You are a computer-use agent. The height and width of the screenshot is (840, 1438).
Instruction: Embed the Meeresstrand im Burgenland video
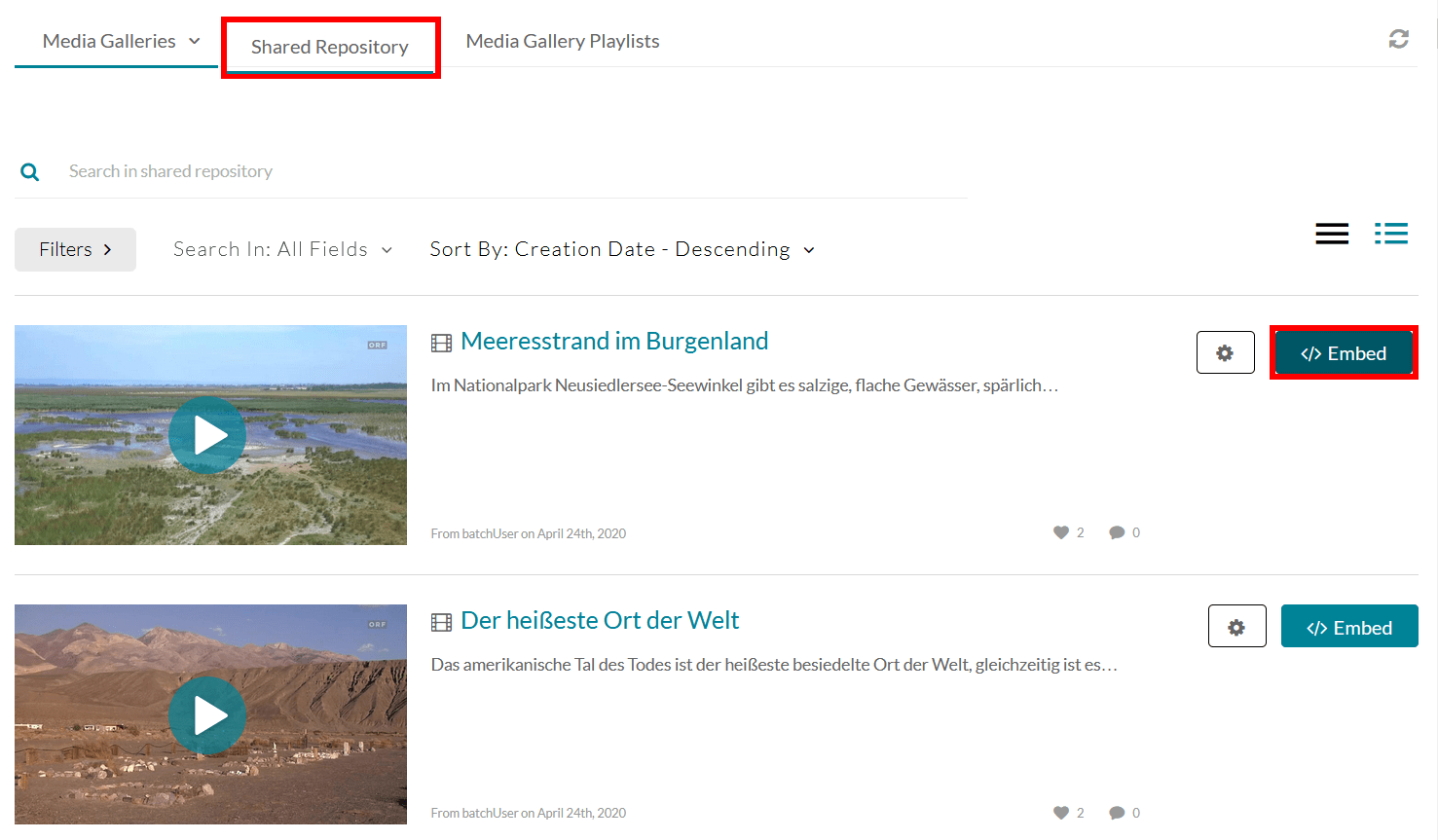click(x=1343, y=353)
